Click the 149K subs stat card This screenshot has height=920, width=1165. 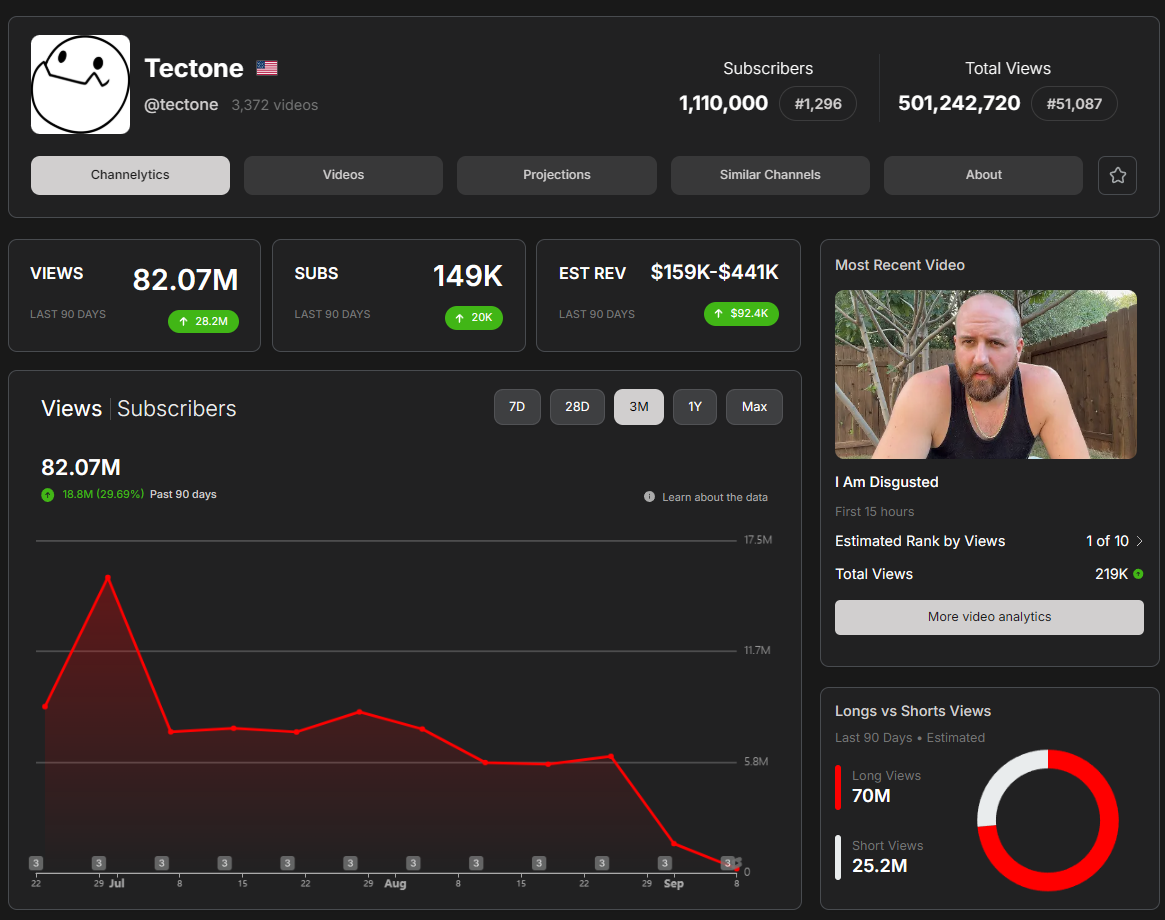click(x=399, y=295)
